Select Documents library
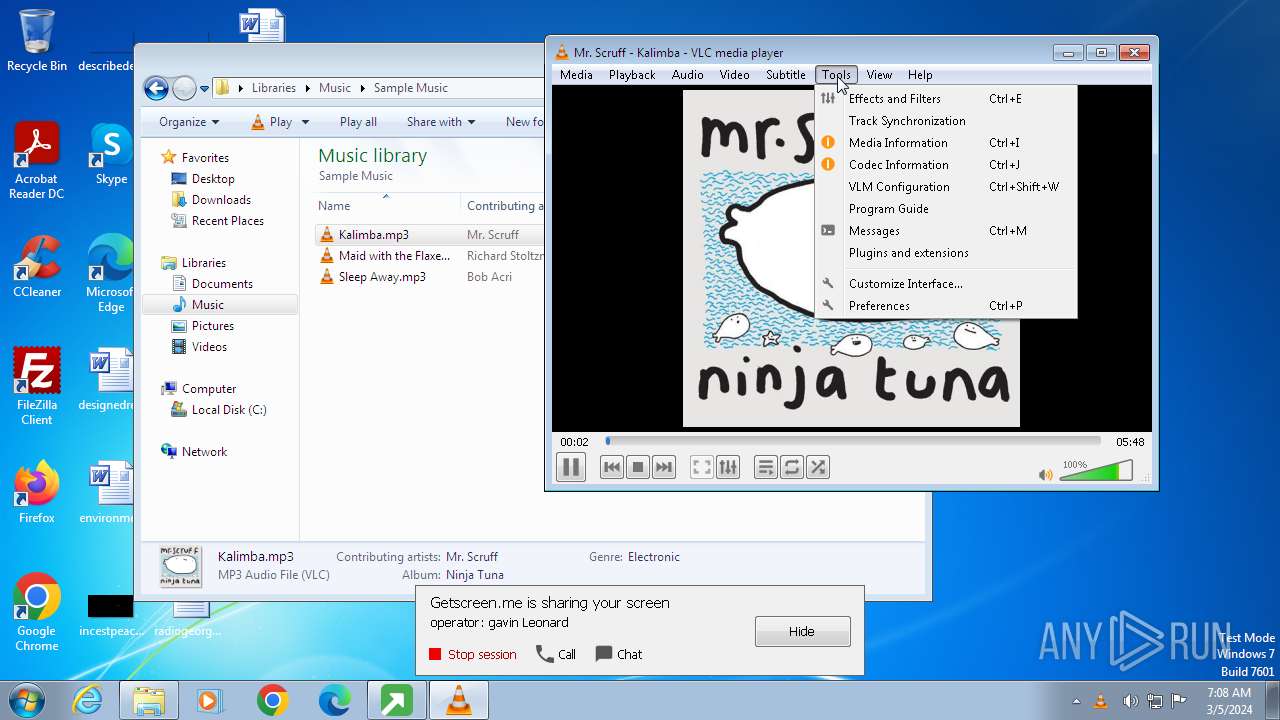 click(x=222, y=284)
